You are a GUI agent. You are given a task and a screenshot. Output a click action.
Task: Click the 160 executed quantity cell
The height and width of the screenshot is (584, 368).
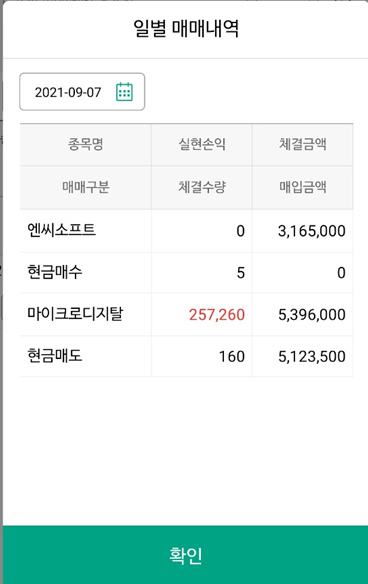click(232, 357)
